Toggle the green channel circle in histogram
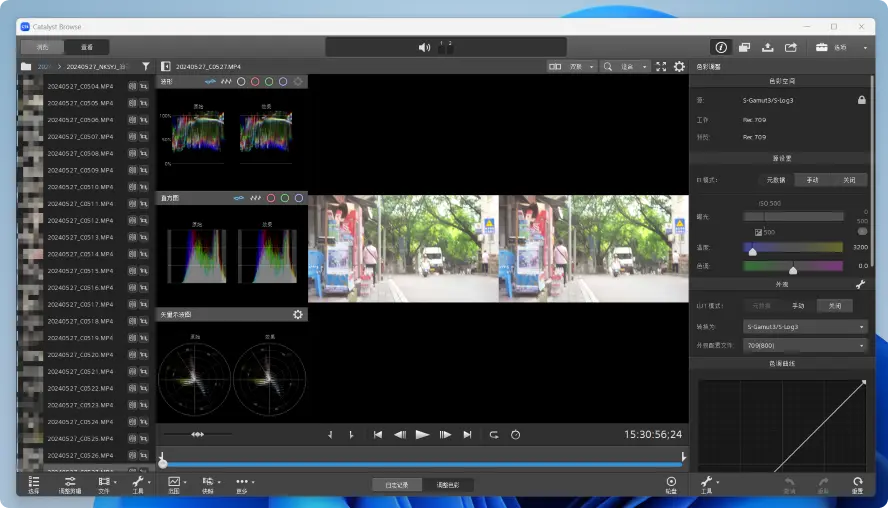888x508 pixels. point(285,198)
